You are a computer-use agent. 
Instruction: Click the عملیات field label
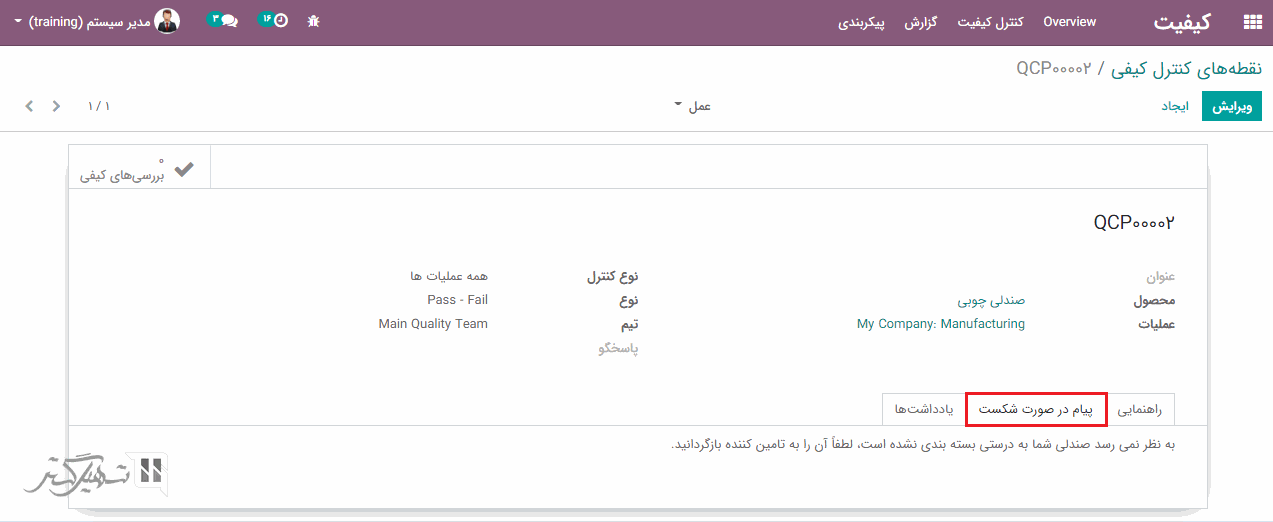[1155, 324]
